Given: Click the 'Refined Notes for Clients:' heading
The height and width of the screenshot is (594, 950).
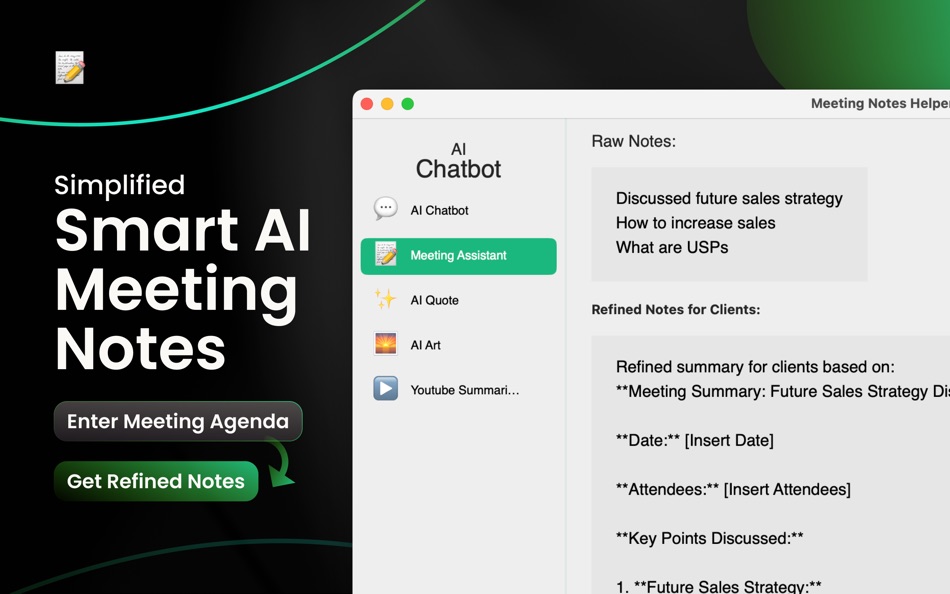Looking at the screenshot, I should 676,310.
